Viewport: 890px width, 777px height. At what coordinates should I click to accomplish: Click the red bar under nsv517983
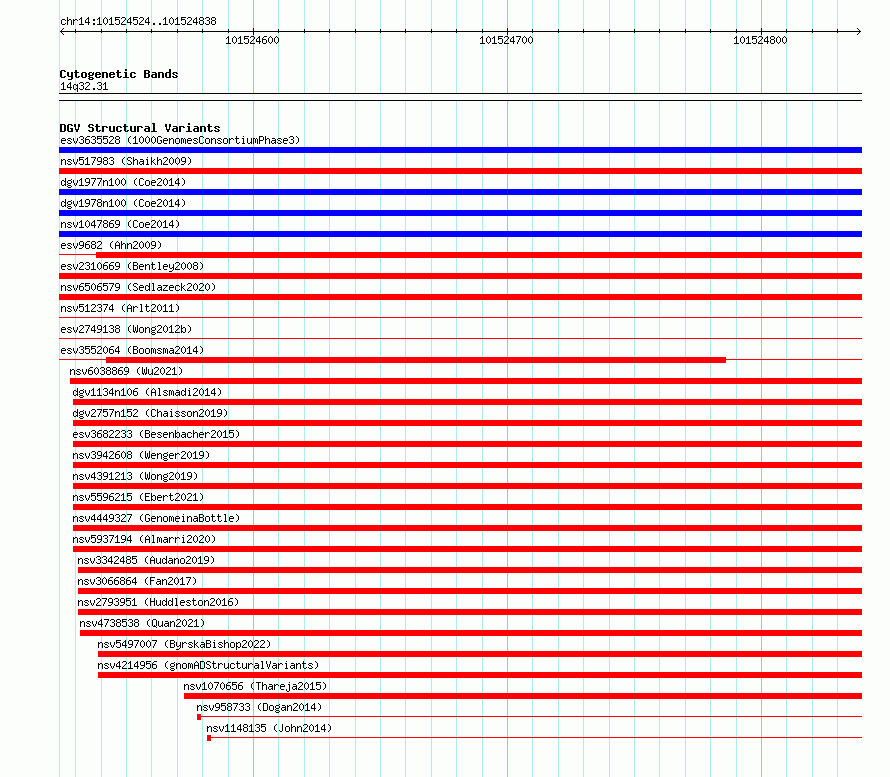(x=460, y=171)
